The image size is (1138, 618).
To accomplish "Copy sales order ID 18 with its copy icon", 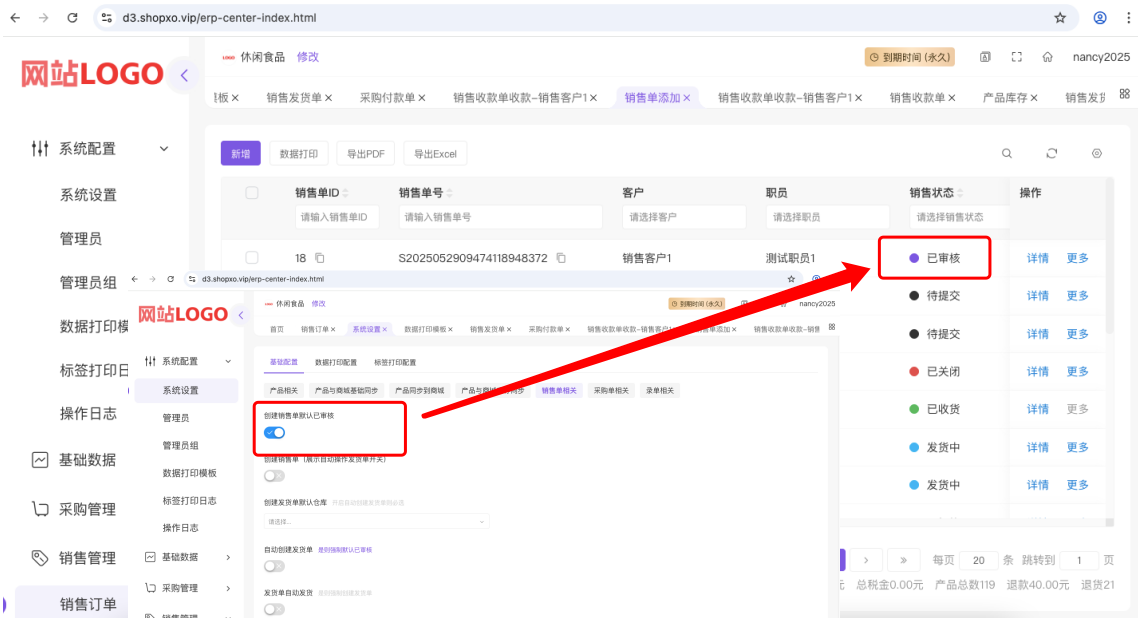I will [319, 258].
